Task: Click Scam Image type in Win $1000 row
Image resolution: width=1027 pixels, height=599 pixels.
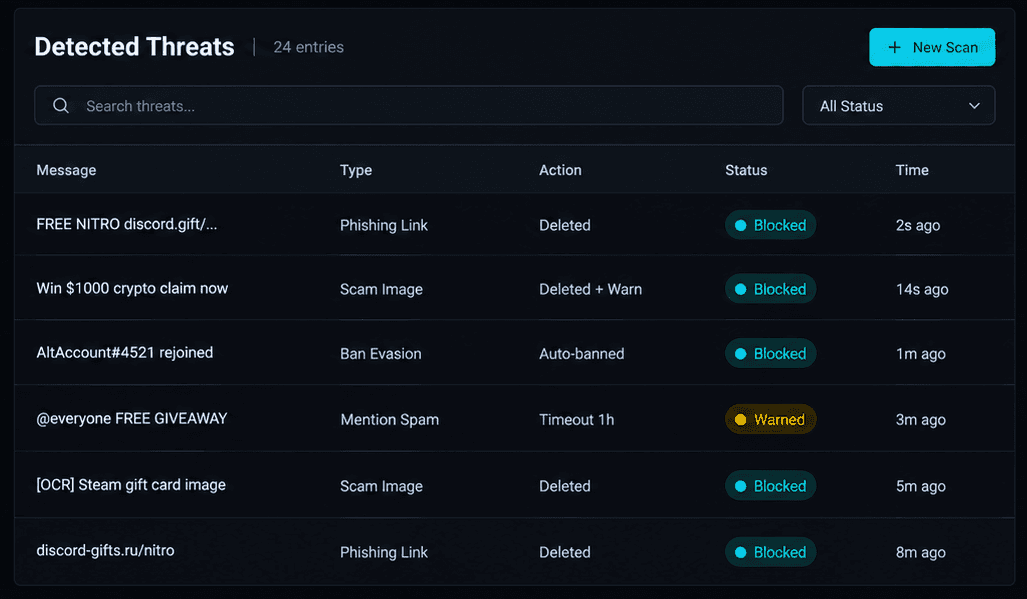Action: pyautogui.click(x=381, y=289)
